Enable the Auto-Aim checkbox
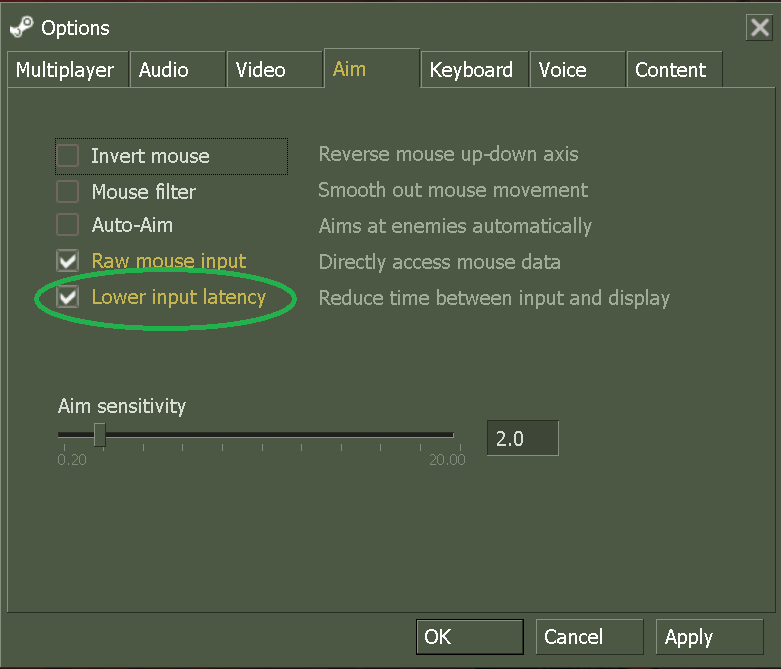 pos(68,225)
